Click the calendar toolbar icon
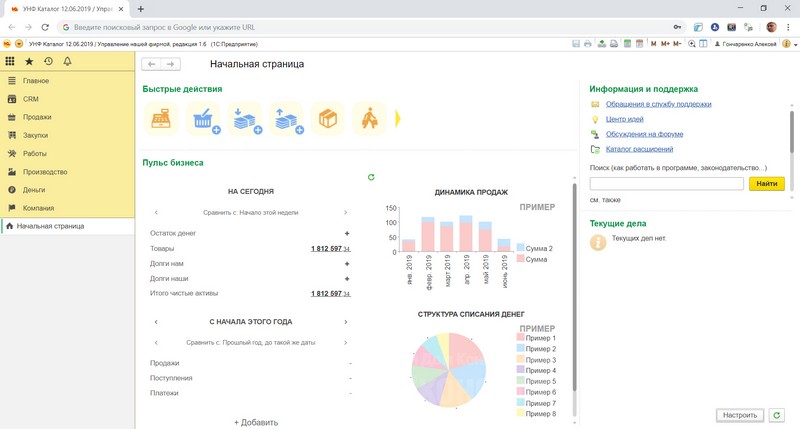This screenshot has height=429, width=800. (x=639, y=44)
